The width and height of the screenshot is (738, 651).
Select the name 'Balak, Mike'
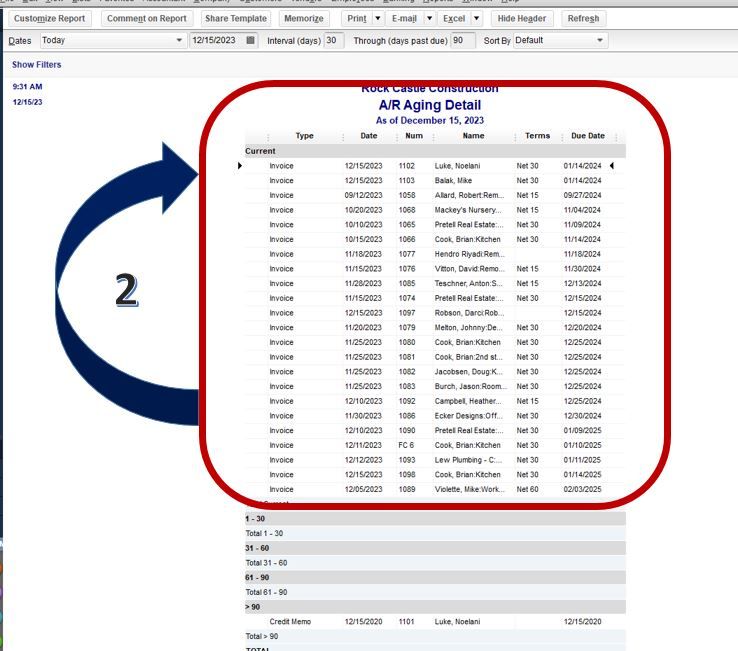point(453,180)
